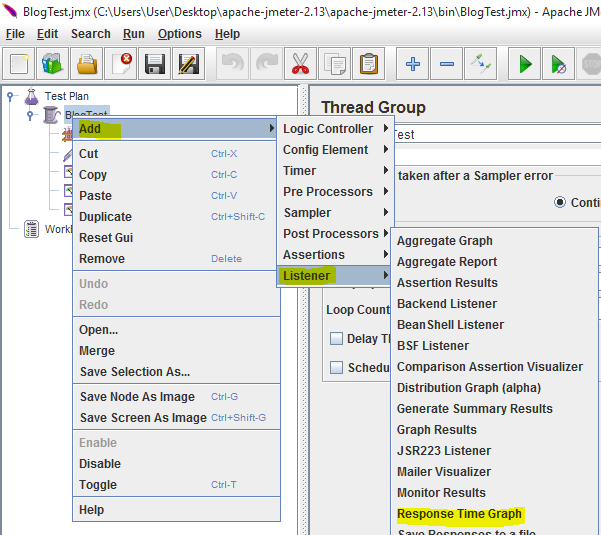601x535 pixels.
Task: Select Response Time Graph listener
Action: (494, 514)
